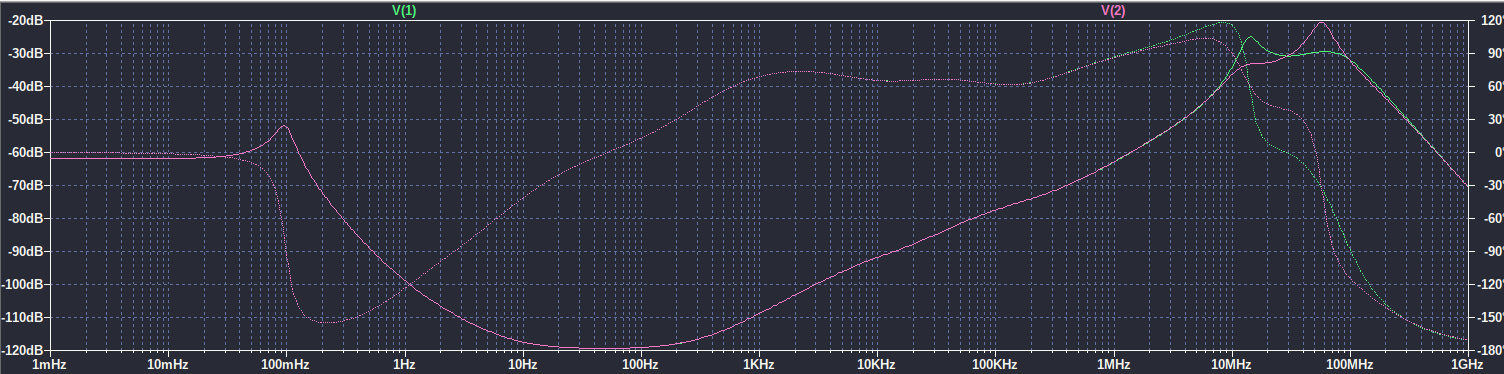Click the 100KHz frequency axis label

994,366
